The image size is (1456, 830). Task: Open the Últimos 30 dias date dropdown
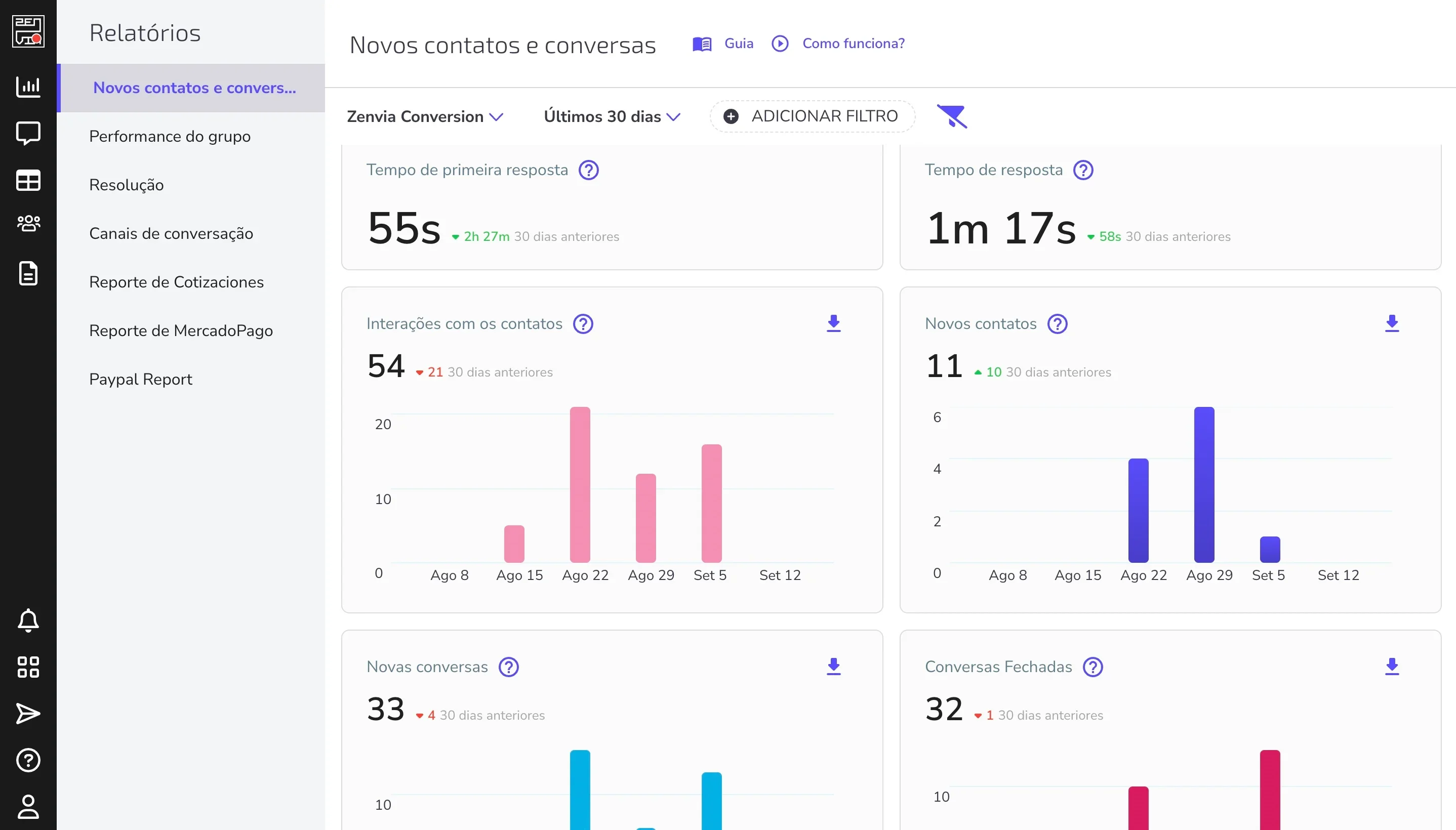coord(612,116)
